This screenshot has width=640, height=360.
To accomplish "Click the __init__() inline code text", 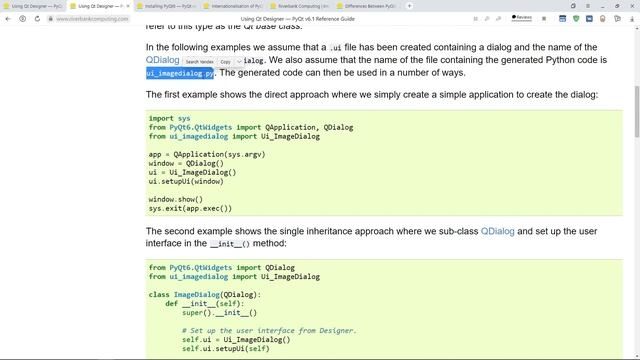I will (230, 244).
